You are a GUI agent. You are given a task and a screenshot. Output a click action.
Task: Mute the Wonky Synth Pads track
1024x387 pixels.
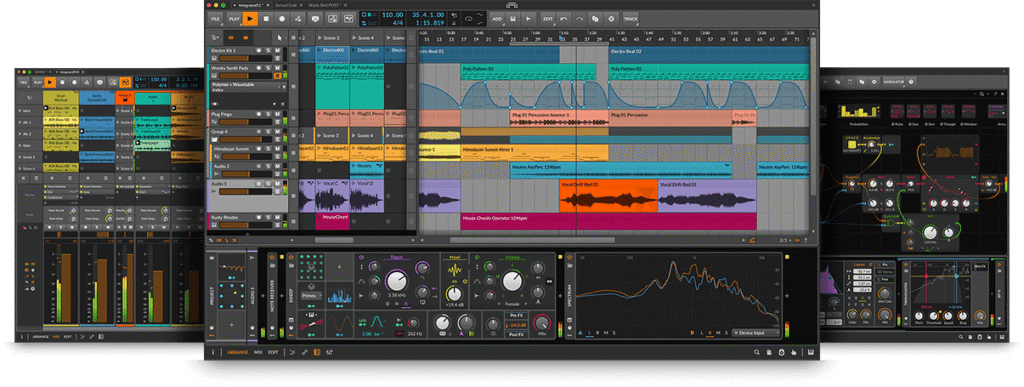[278, 69]
